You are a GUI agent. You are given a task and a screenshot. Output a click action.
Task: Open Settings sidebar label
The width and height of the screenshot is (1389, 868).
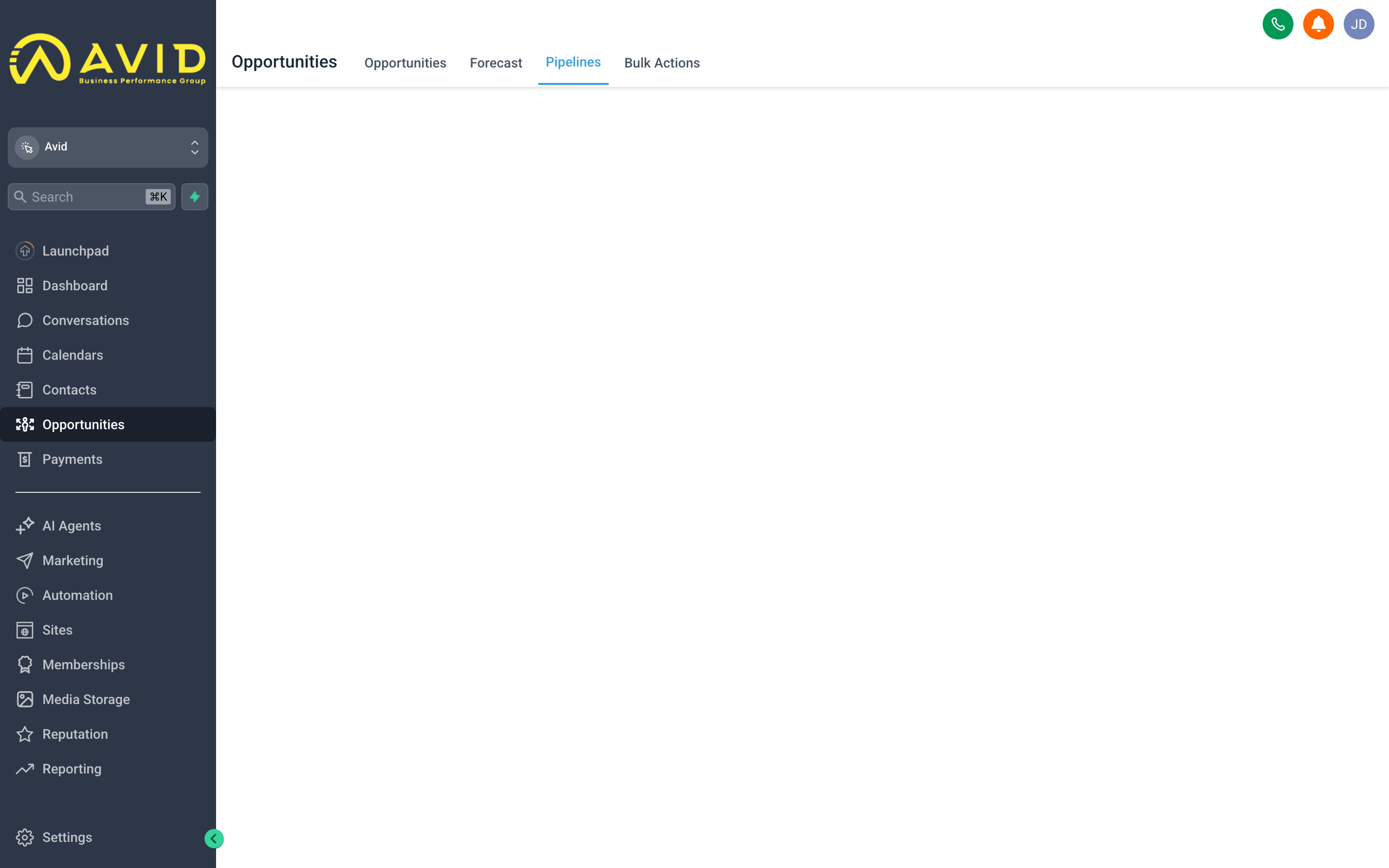click(x=67, y=838)
